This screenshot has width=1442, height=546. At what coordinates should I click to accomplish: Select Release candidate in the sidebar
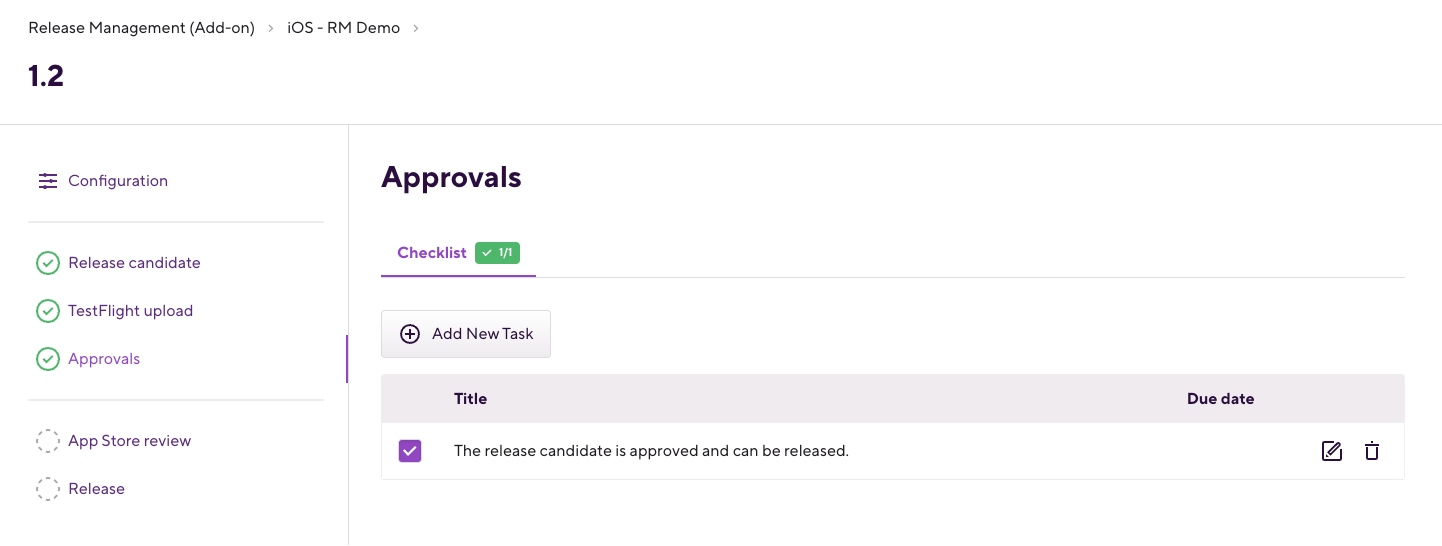tap(134, 263)
